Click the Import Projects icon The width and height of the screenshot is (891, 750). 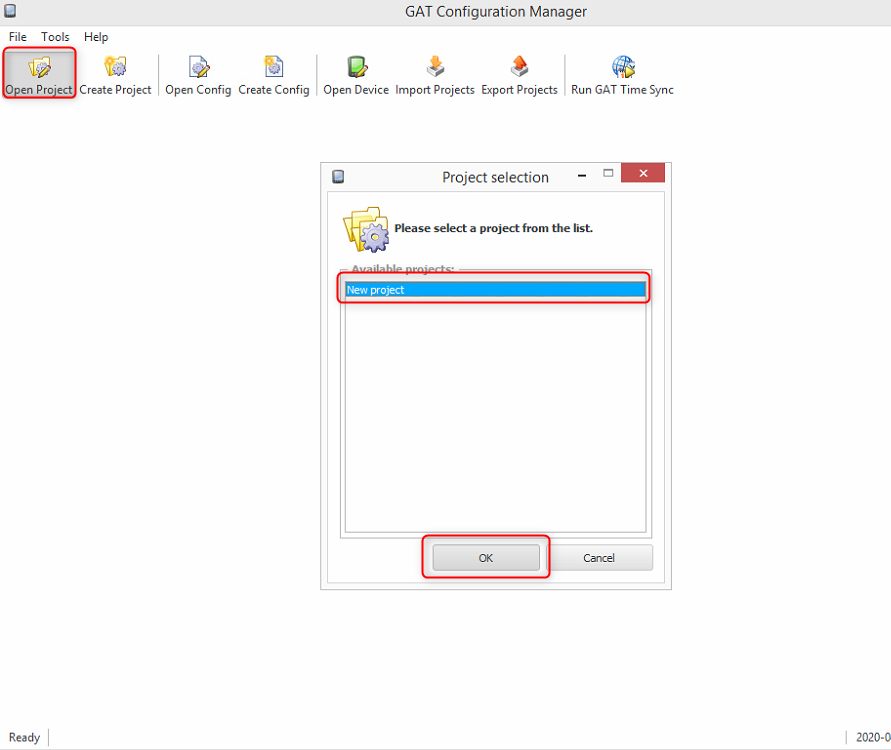coord(435,68)
